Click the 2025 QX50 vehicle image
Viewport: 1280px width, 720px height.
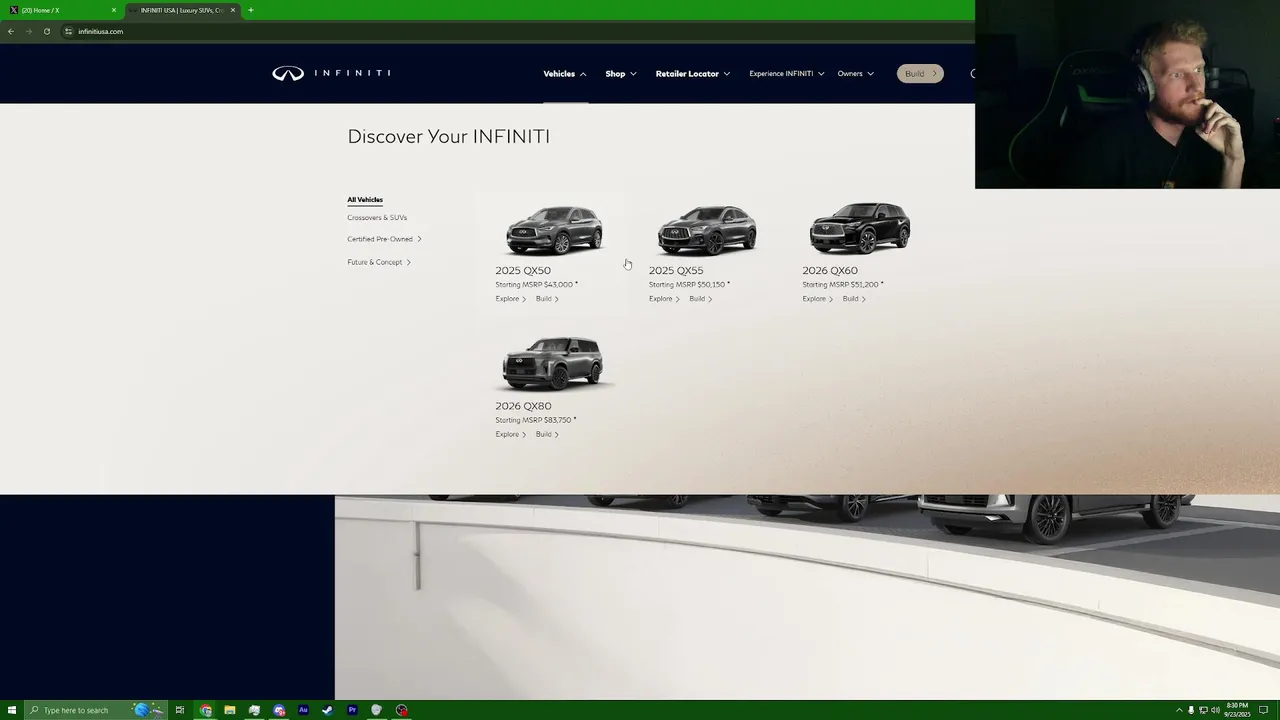(x=554, y=230)
